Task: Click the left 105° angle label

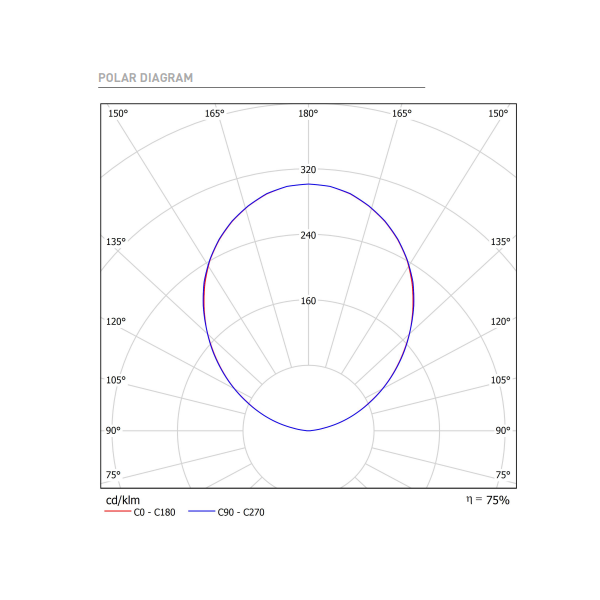Action: click(x=116, y=380)
